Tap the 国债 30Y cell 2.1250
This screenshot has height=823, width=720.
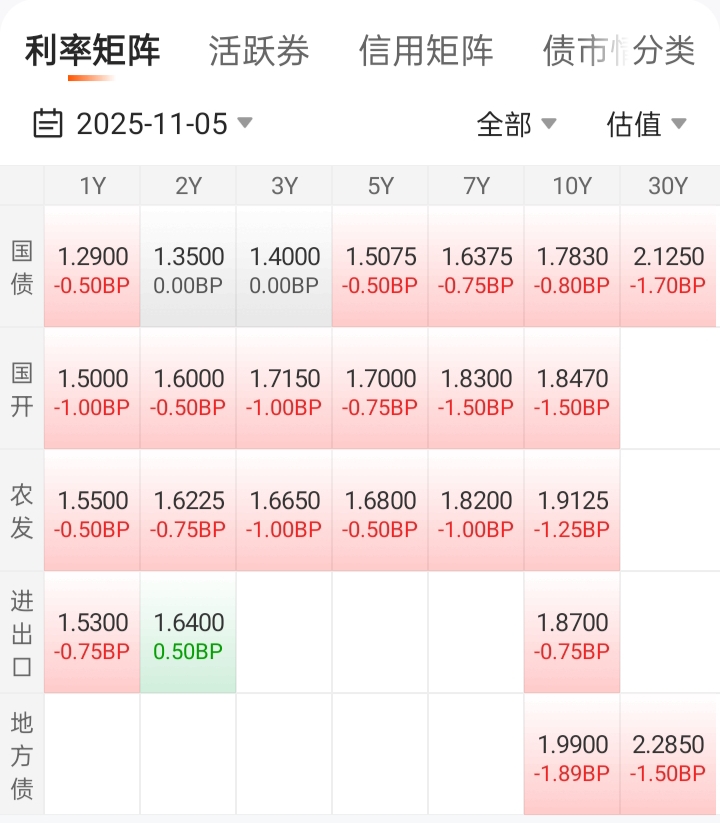(x=668, y=268)
